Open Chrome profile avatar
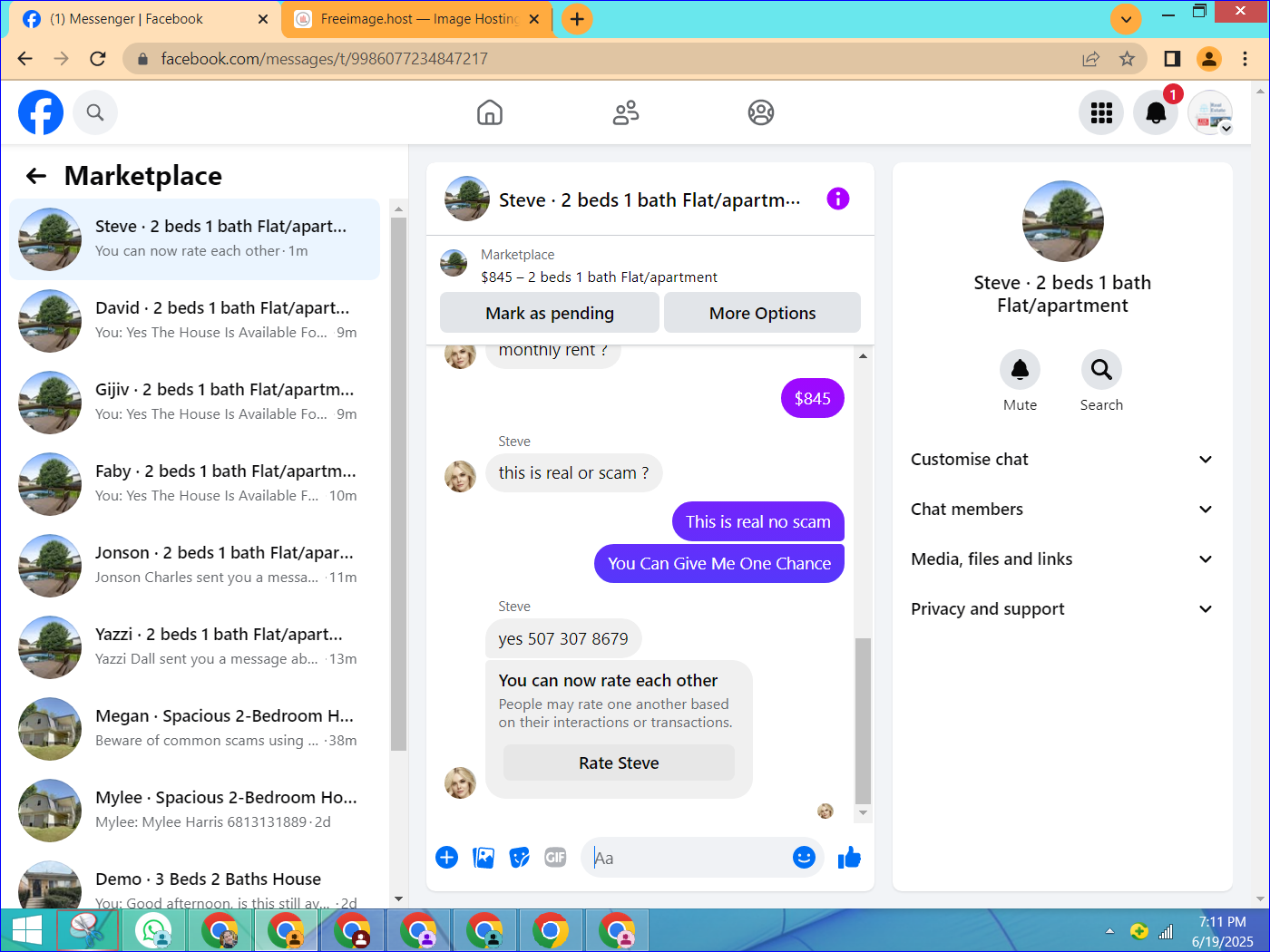 tap(1209, 59)
